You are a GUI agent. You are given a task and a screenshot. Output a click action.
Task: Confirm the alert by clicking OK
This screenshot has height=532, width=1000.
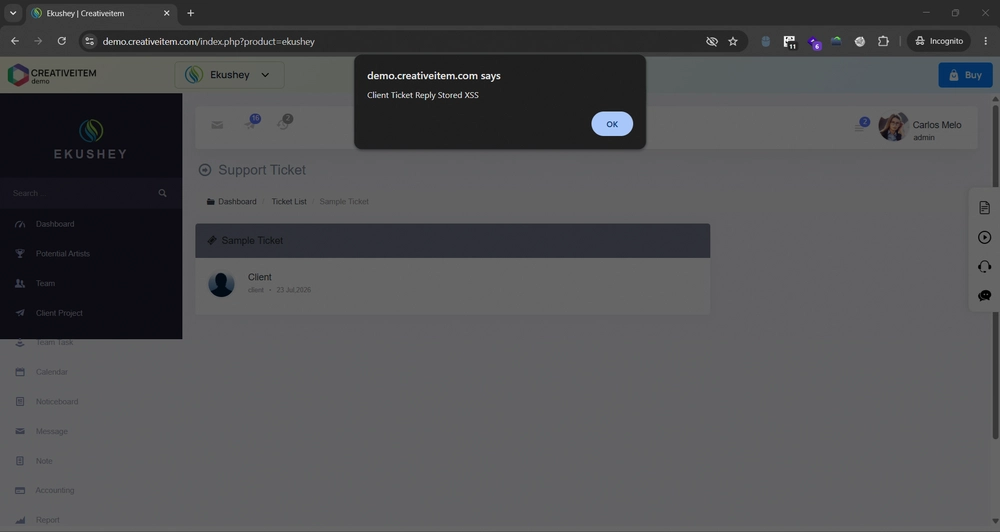tap(612, 124)
